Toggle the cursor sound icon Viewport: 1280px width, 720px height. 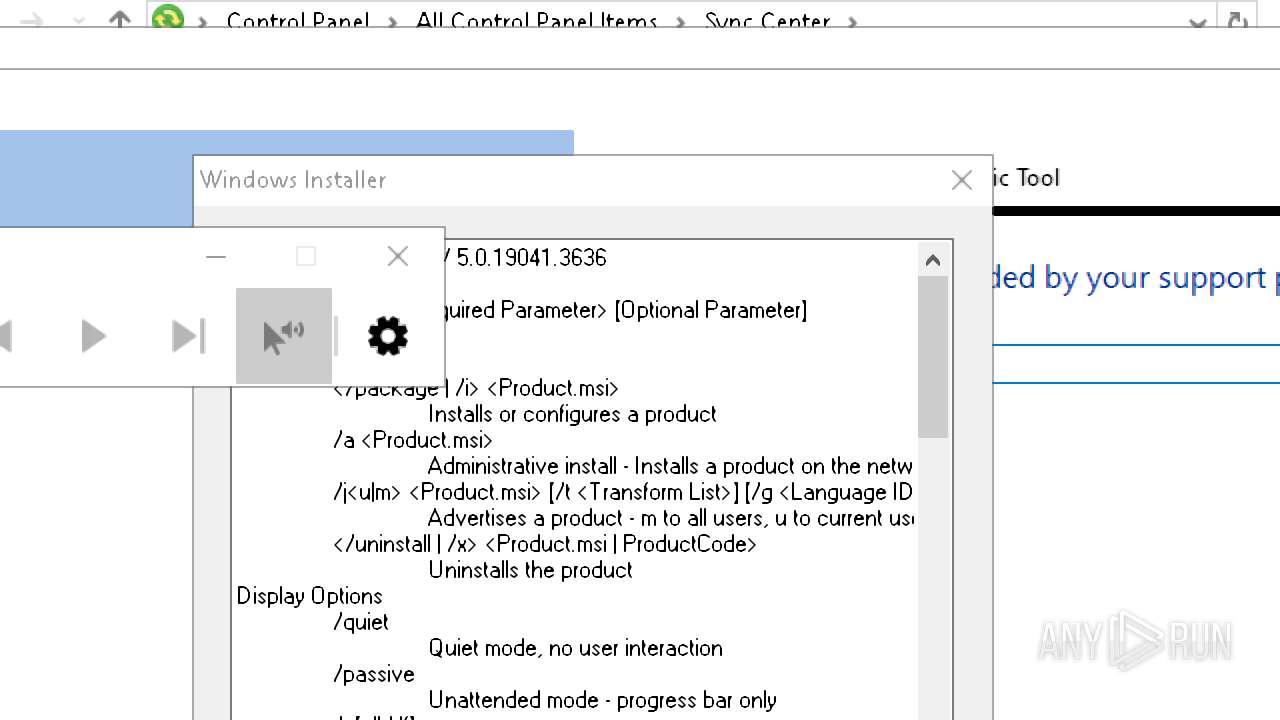tap(284, 336)
